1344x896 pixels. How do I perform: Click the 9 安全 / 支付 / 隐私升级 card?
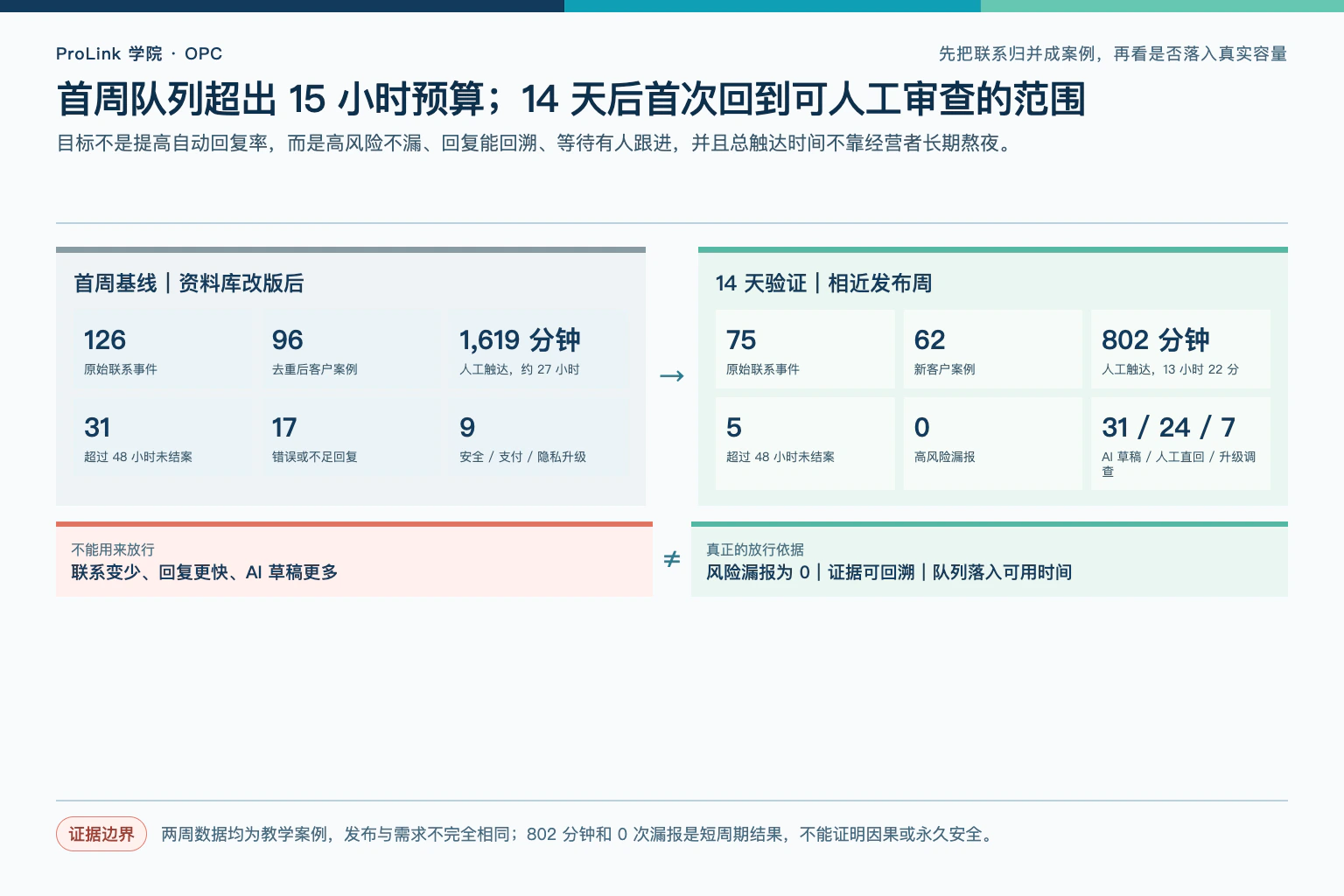539,437
